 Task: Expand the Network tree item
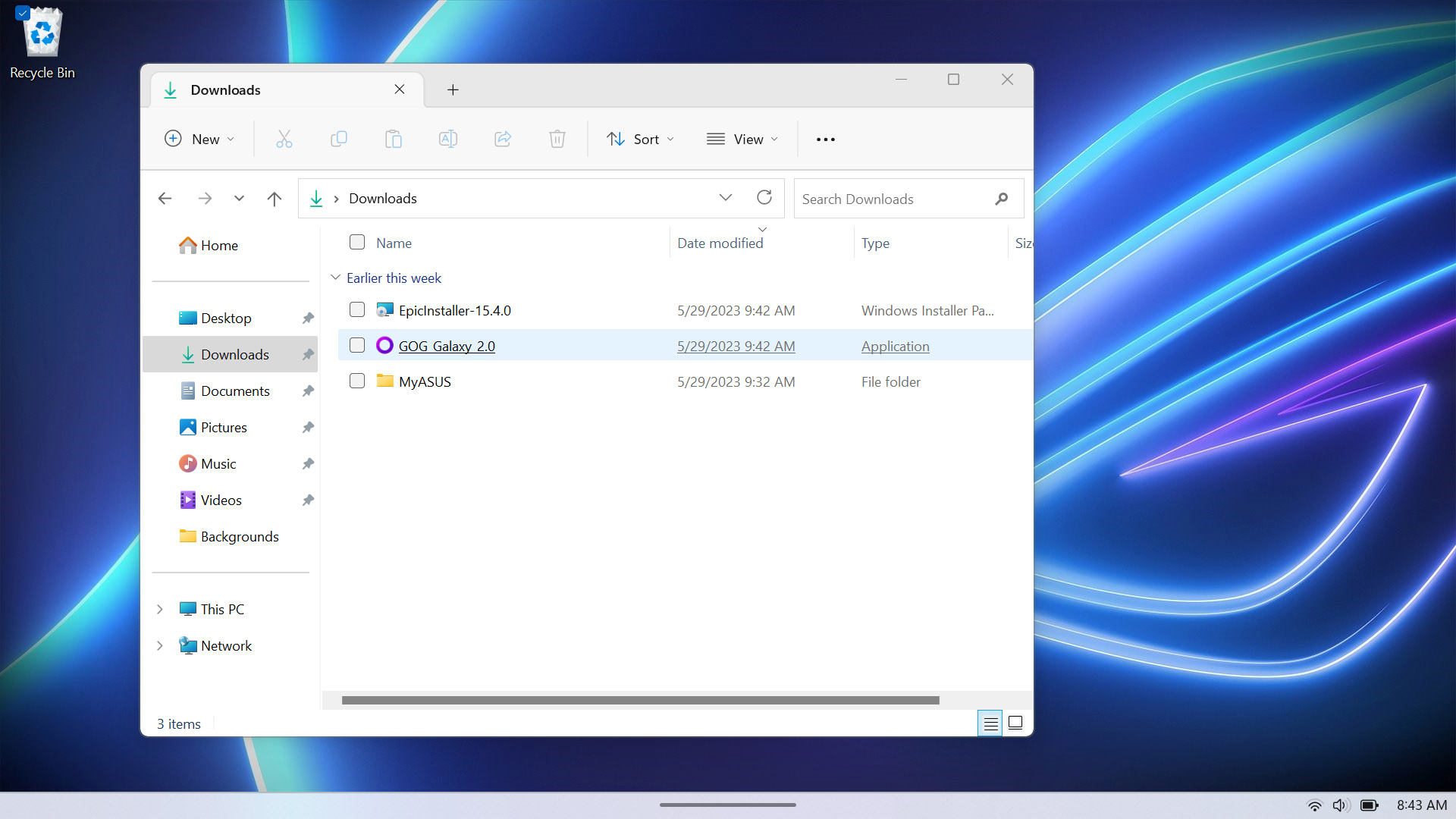click(159, 645)
